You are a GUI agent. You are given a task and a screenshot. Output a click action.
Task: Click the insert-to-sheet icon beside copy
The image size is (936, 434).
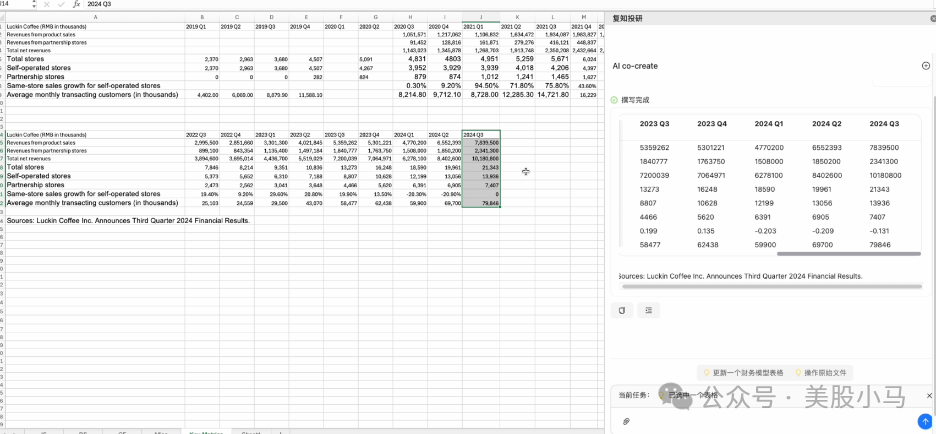point(648,310)
